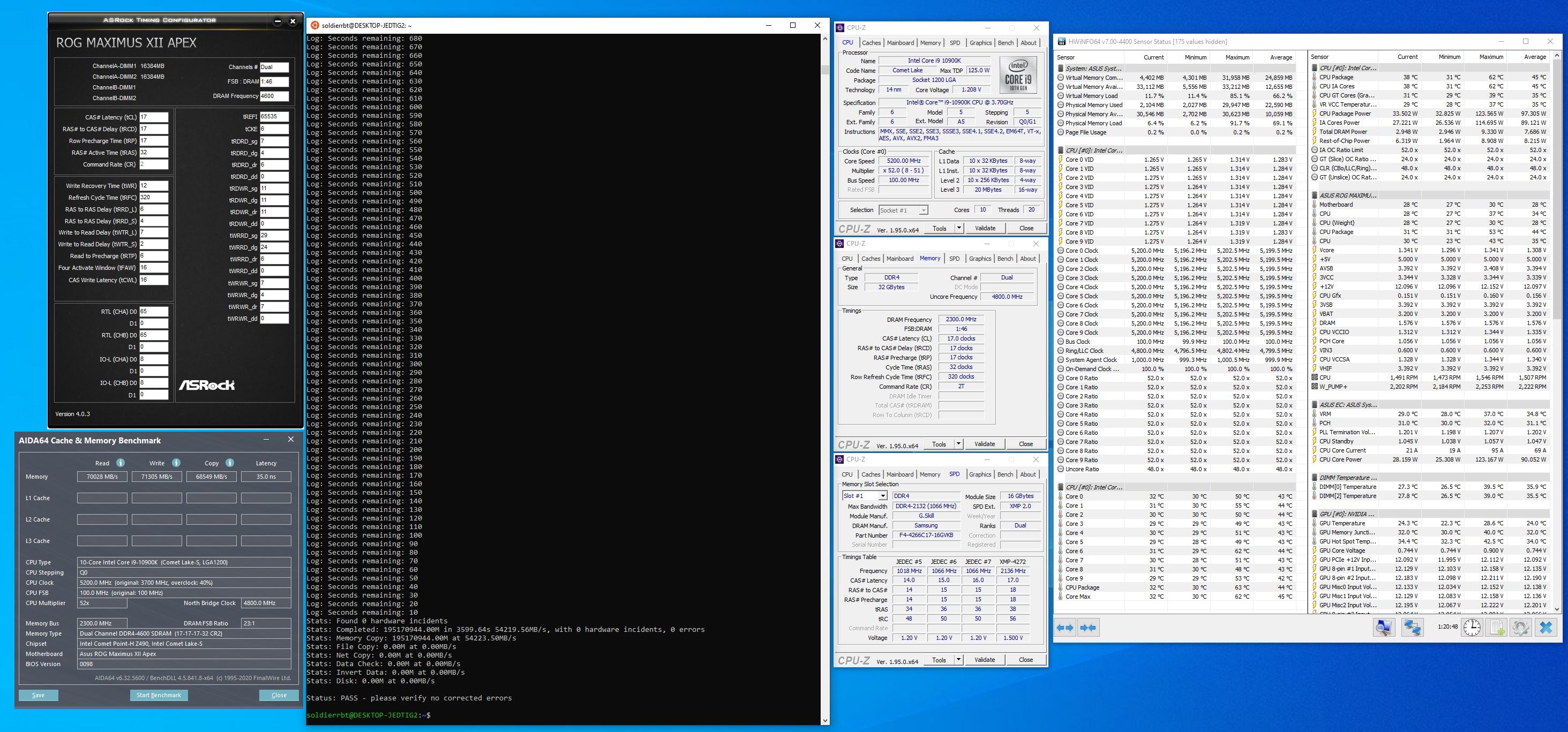Open Tools dropdown arrow in CPU-Z CPU window
Viewport: 1568px width, 732px height.
[959, 228]
